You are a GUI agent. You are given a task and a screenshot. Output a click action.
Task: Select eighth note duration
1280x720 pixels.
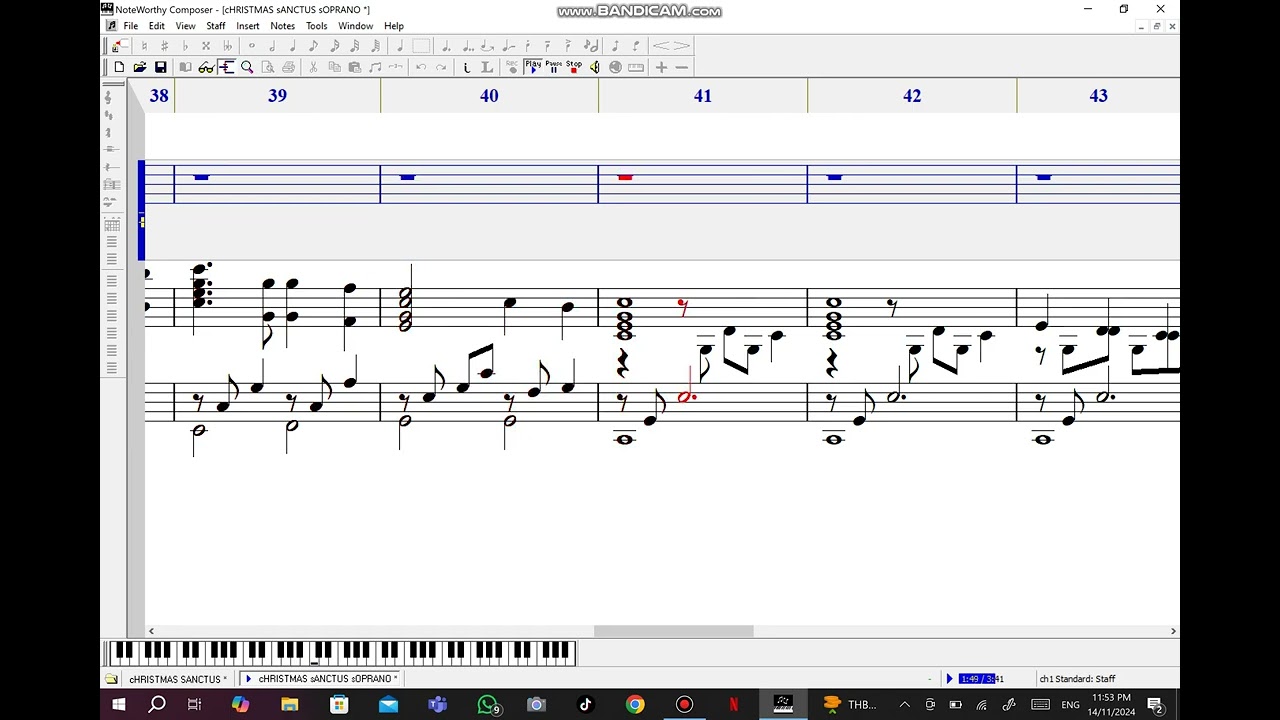pos(313,46)
